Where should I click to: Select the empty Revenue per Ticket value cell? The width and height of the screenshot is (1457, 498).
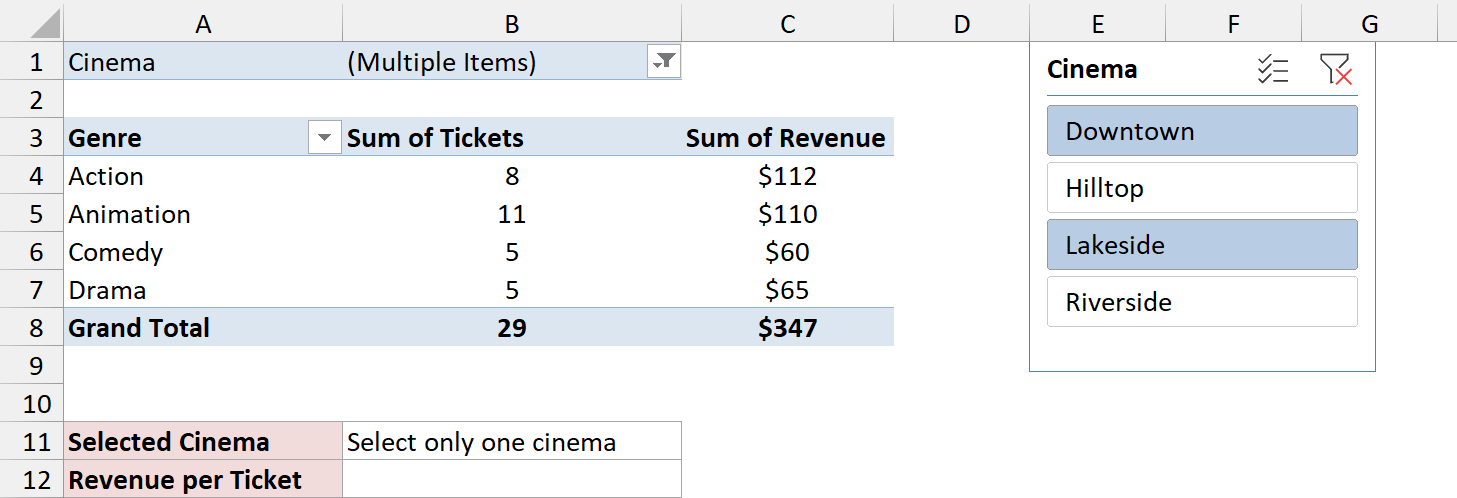(512, 480)
